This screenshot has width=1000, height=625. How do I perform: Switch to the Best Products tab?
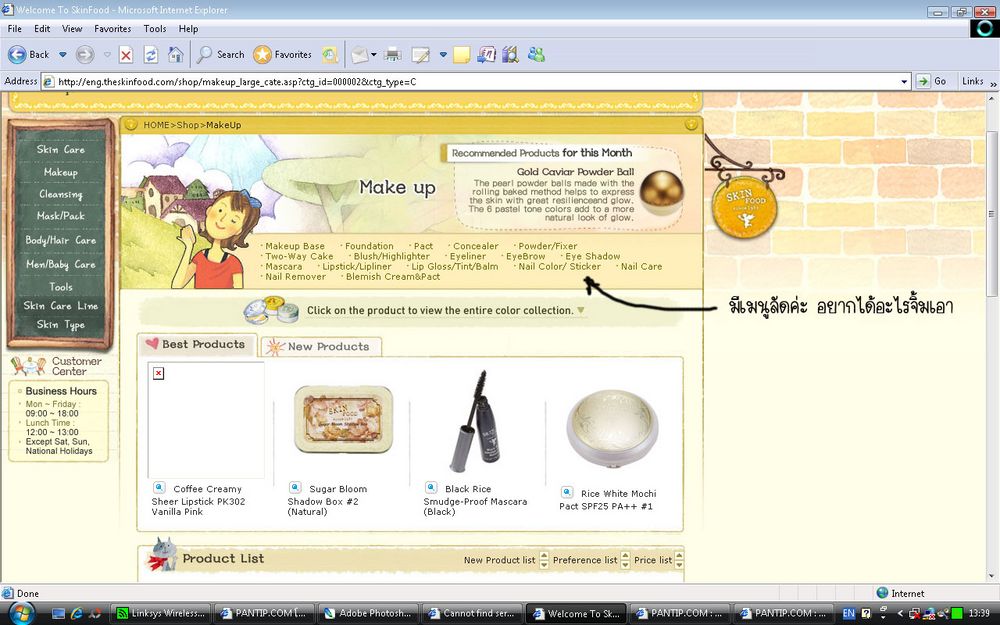click(197, 344)
